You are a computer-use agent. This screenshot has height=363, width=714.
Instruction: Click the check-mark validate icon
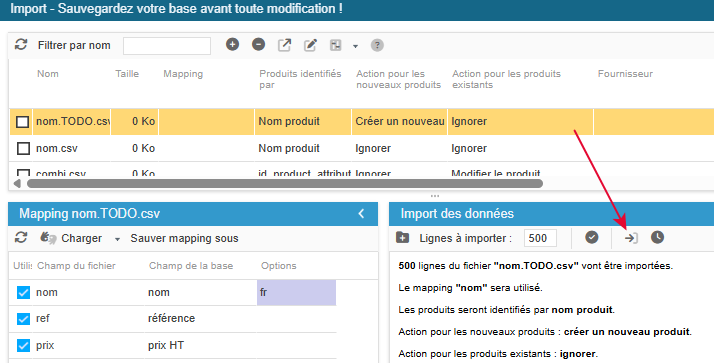pos(592,237)
